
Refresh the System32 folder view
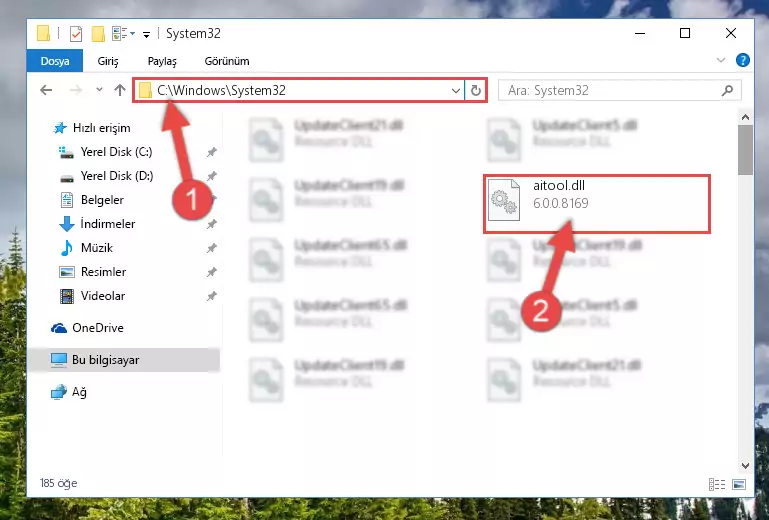476,90
